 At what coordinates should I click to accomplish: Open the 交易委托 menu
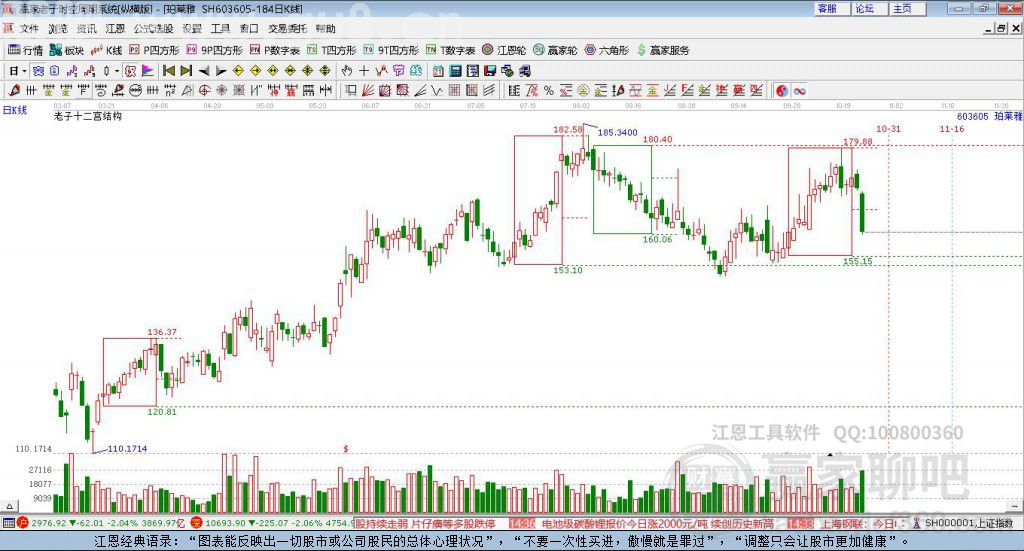pyautogui.click(x=287, y=29)
